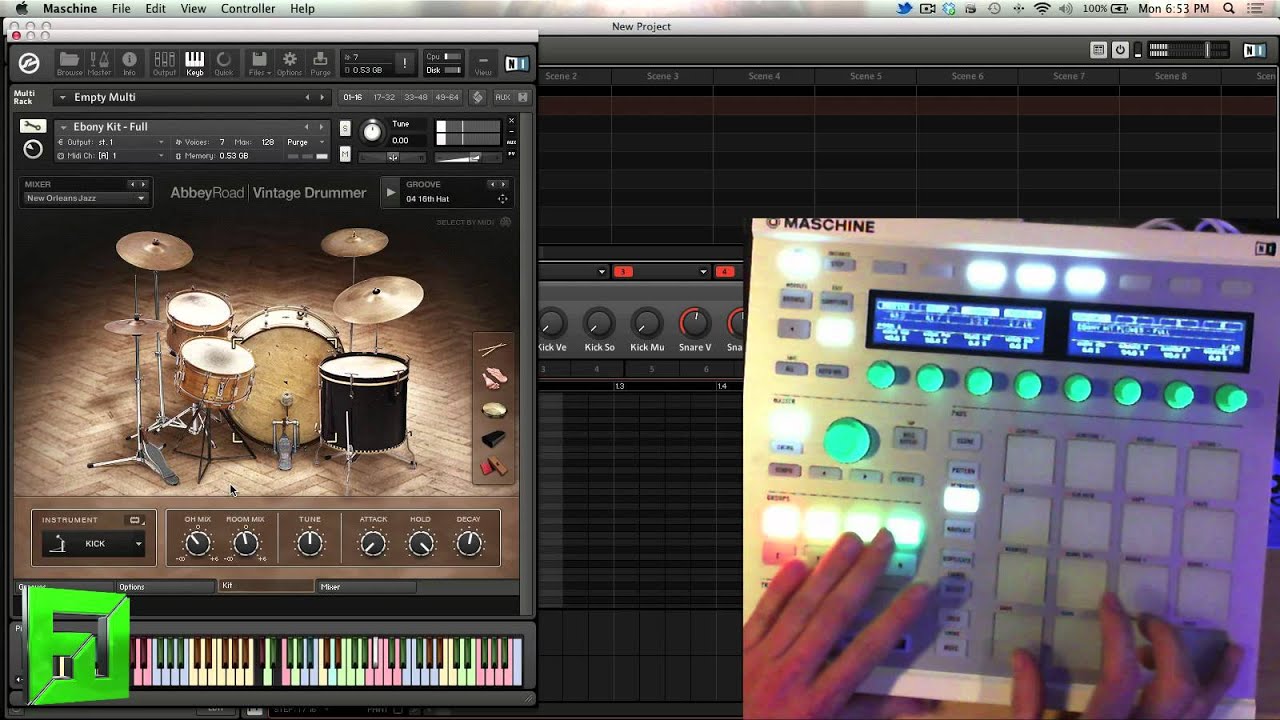Click the OH MIX knob
1280x720 pixels.
tap(197, 543)
